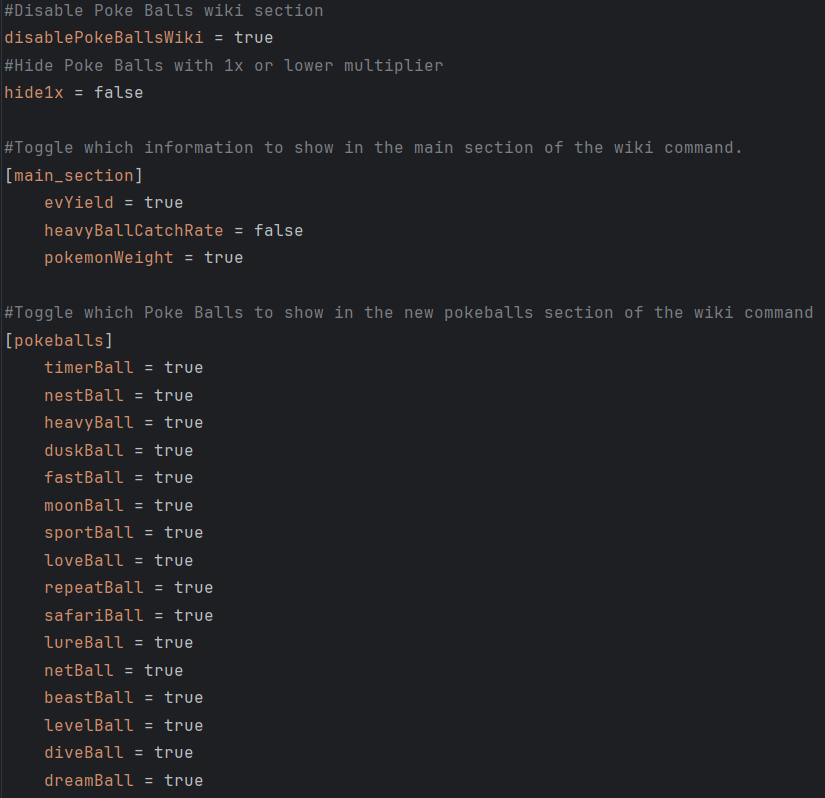Screen dimensions: 825x798
Task: Click the moonBall setting line
Action: point(118,505)
